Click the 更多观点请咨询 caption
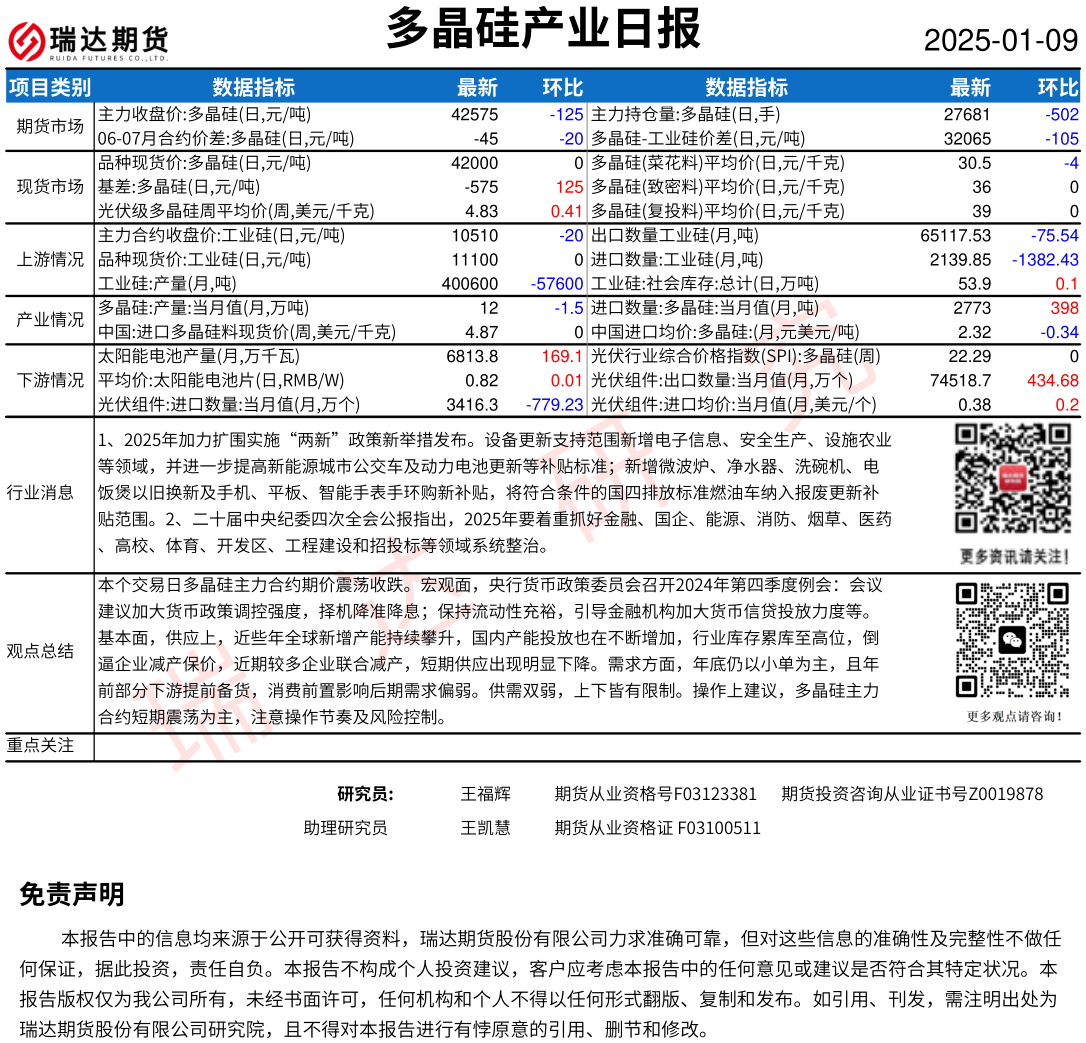 tap(1014, 716)
